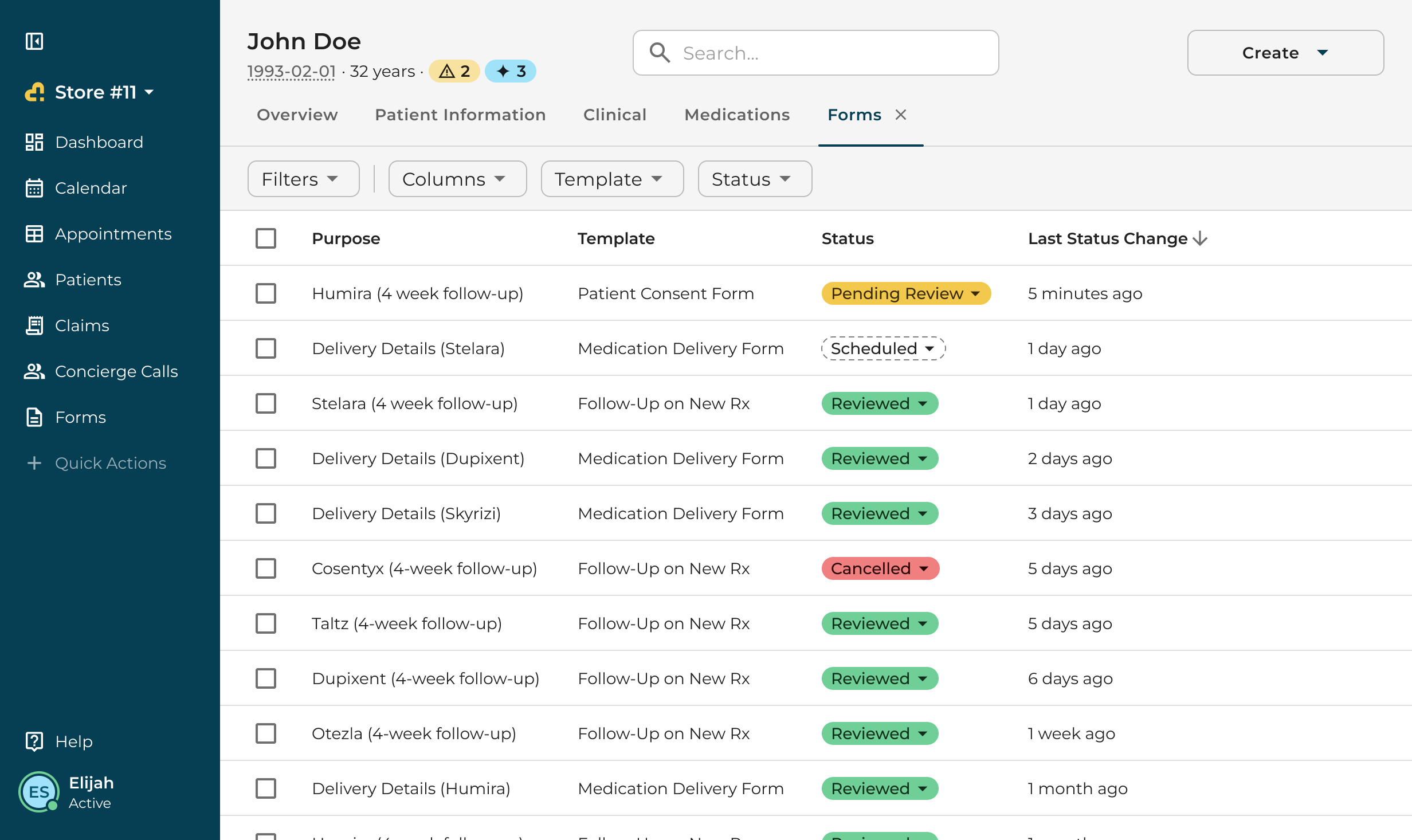Toggle the select-all header checkbox
1412x840 pixels.
pos(266,238)
